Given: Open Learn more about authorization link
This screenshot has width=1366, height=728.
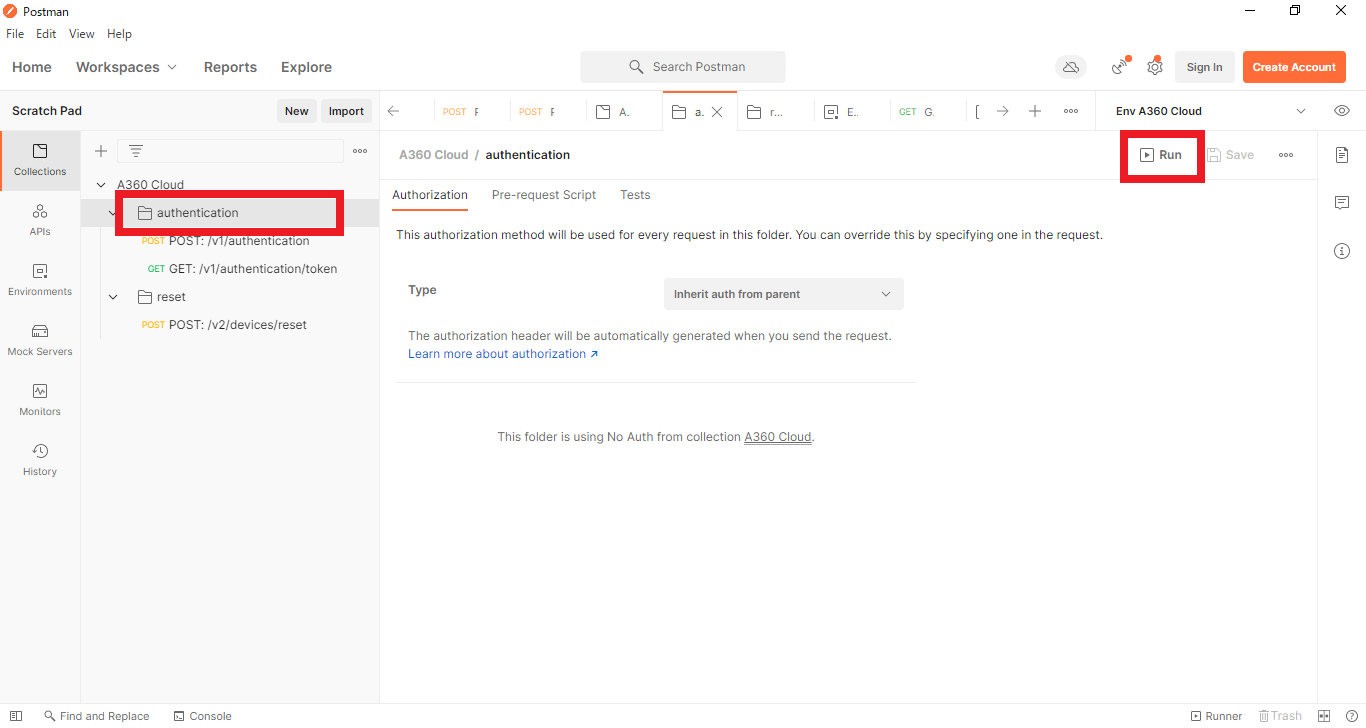Looking at the screenshot, I should (503, 354).
